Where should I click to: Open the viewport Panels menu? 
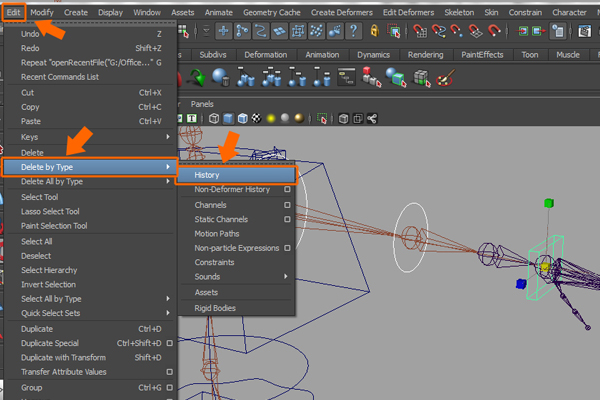(202, 104)
